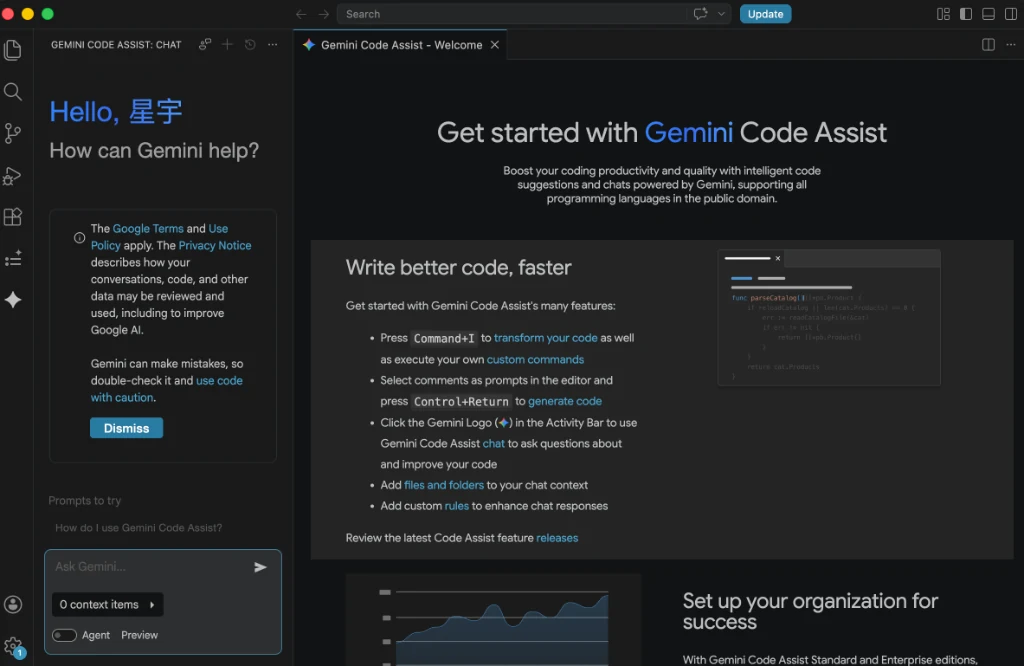Open the Customize Layout icon
This screenshot has height=666, width=1024.
click(943, 14)
